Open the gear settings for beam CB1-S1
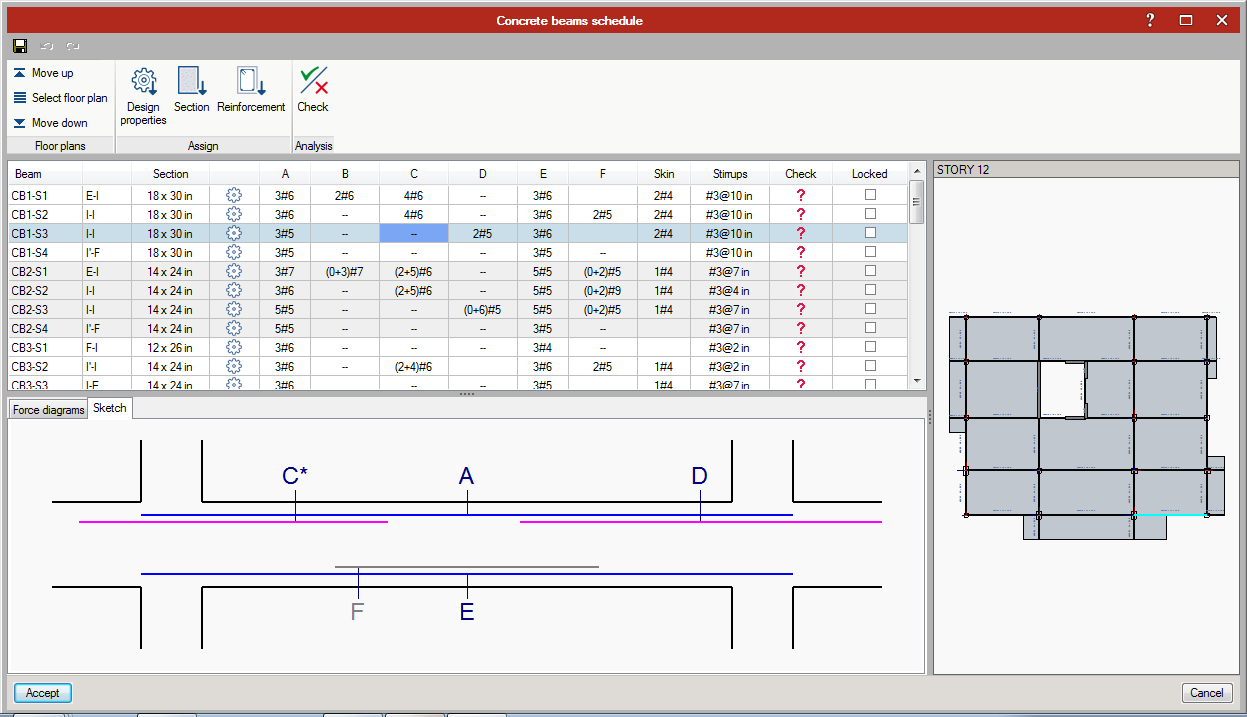The height and width of the screenshot is (717, 1247). click(234, 195)
